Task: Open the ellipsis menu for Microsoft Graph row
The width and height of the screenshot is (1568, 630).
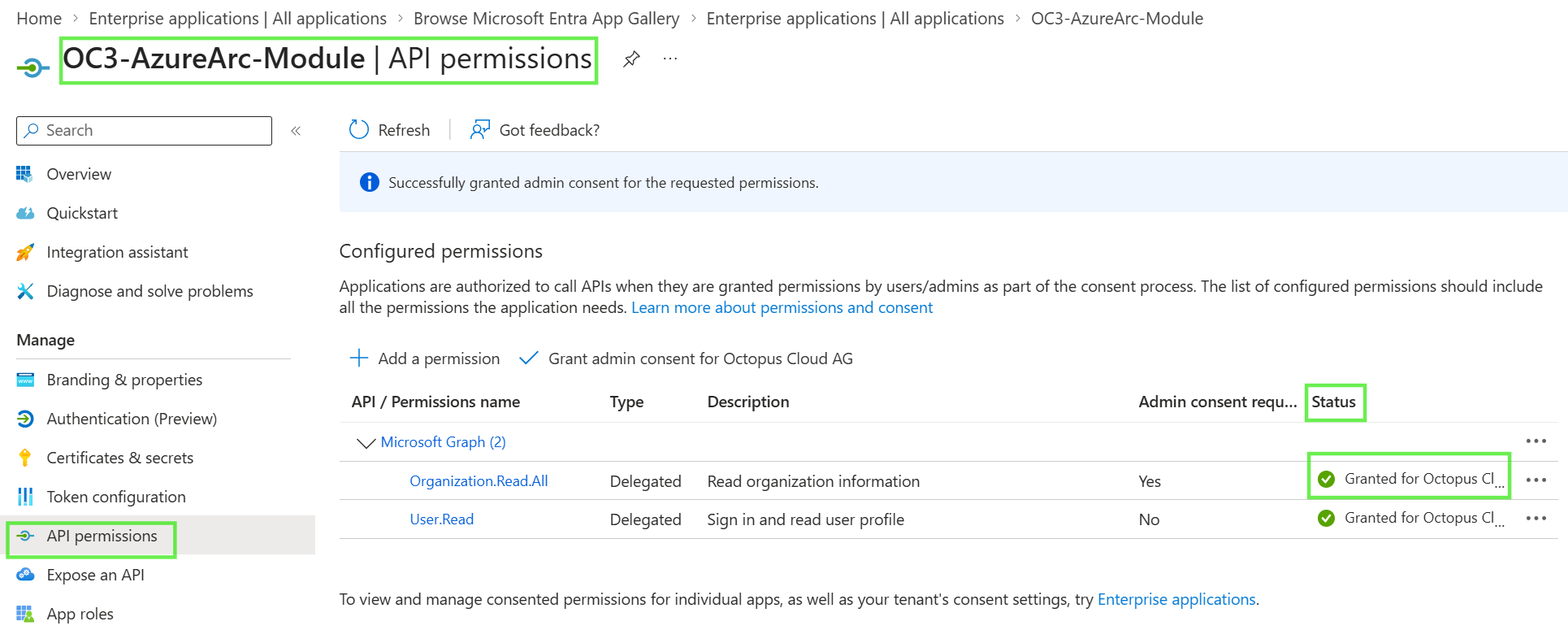Action: point(1536,441)
